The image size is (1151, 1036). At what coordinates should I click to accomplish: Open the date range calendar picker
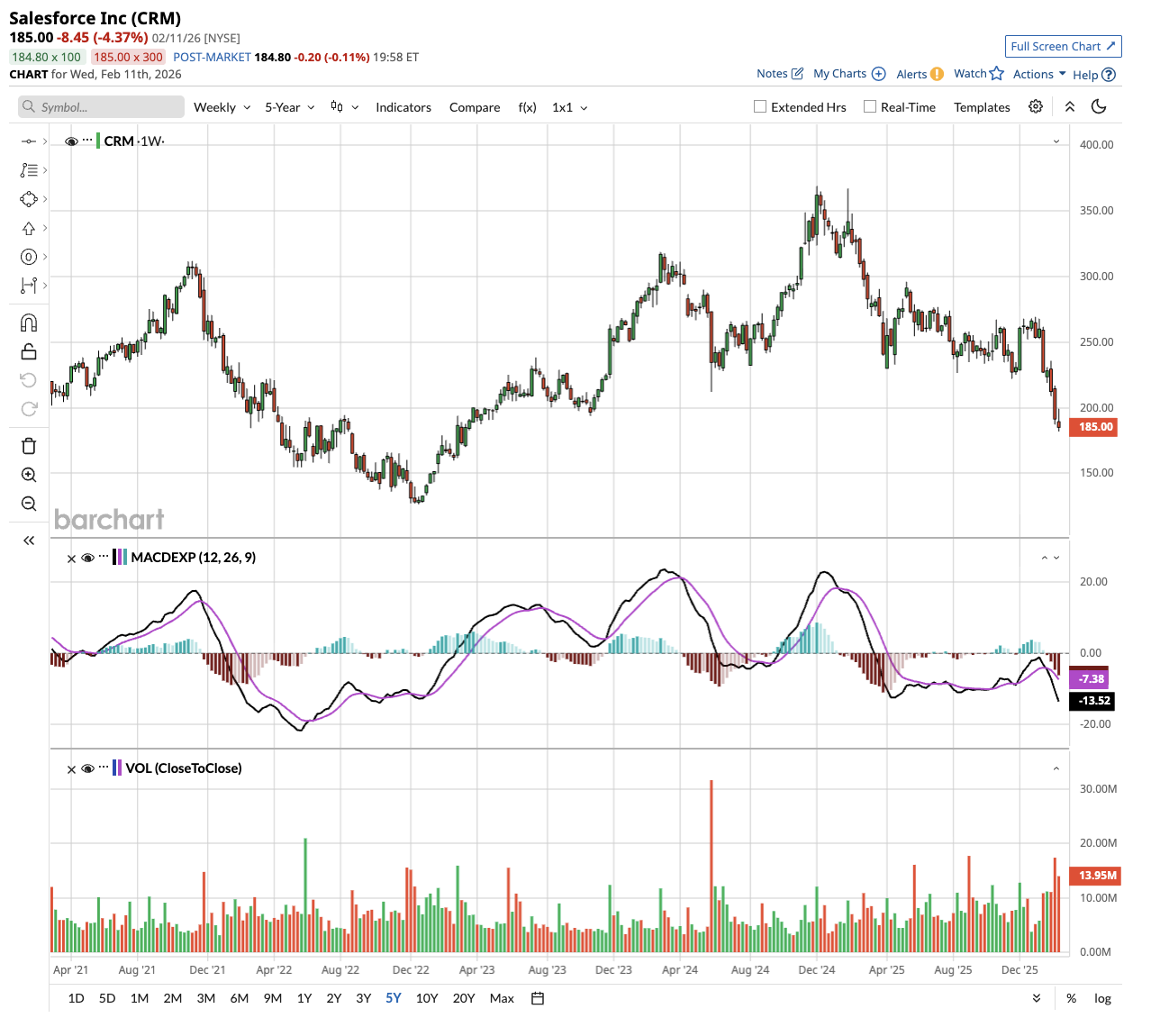click(x=538, y=998)
